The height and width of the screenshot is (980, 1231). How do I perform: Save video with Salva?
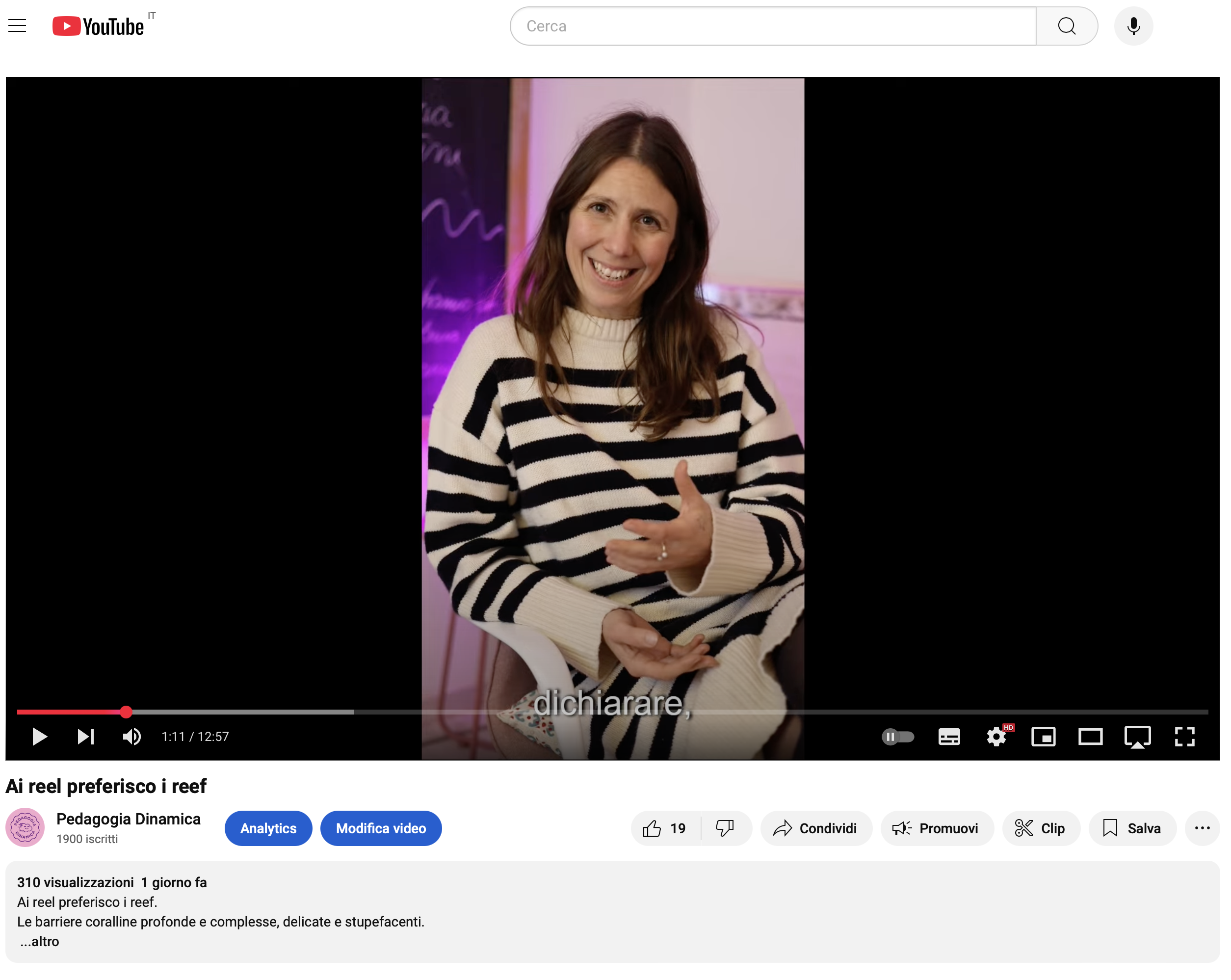pos(1132,828)
